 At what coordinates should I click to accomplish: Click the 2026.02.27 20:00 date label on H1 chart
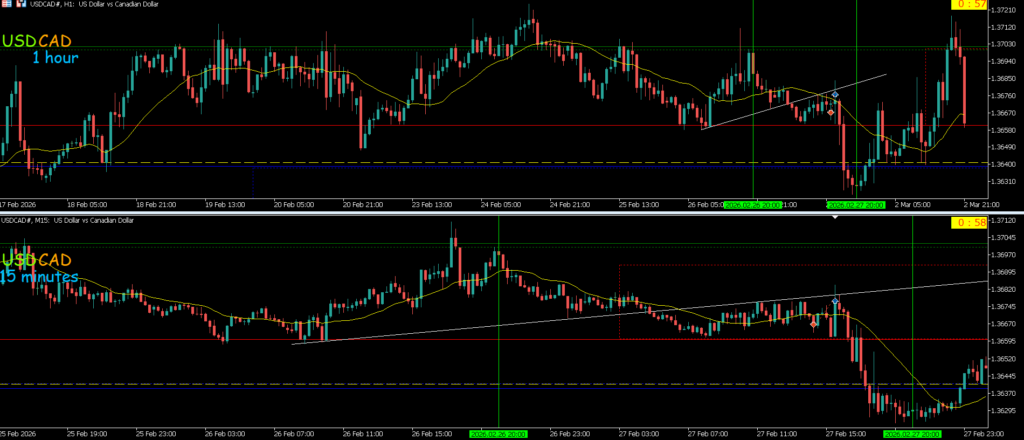(x=856, y=204)
